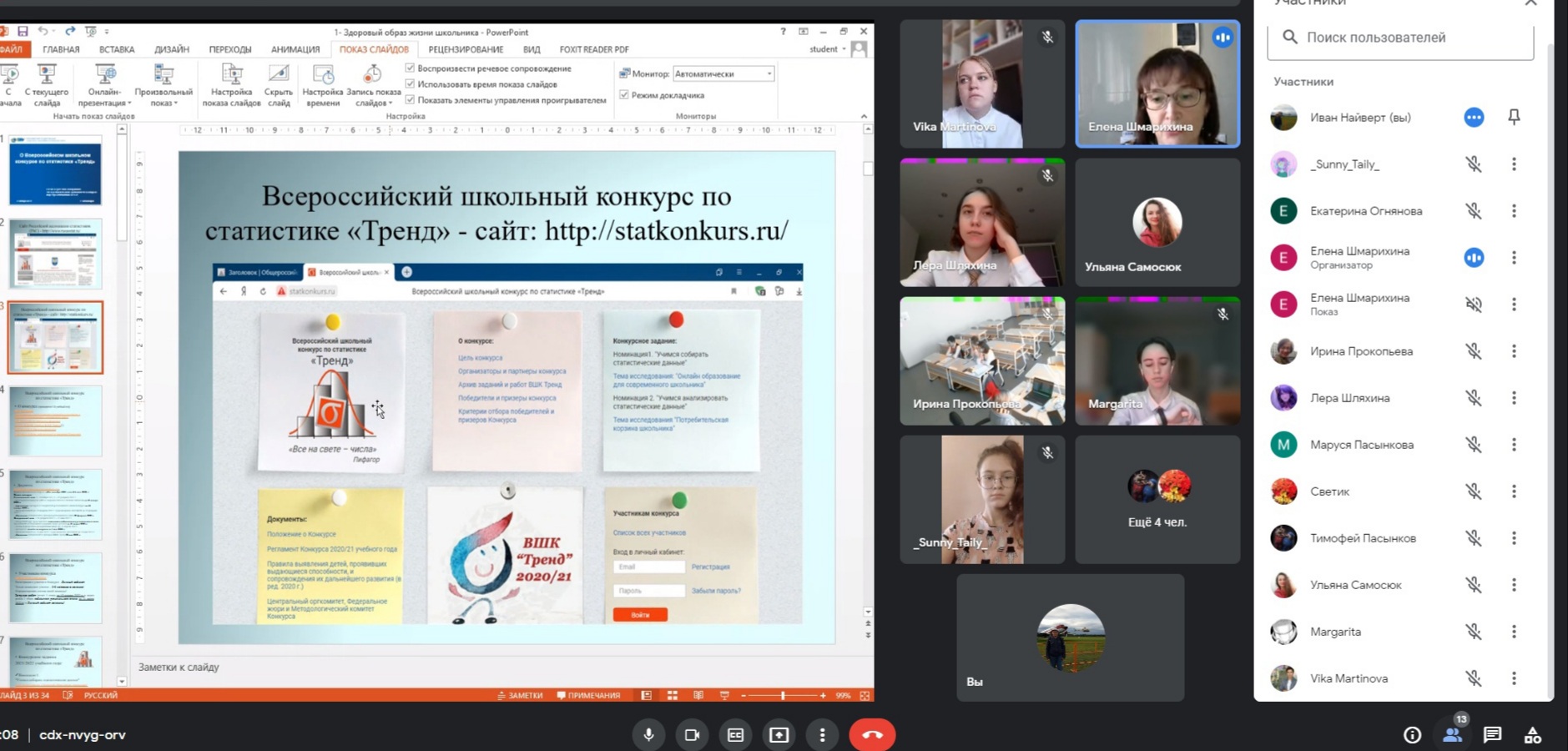The height and width of the screenshot is (751, 1568).
Task: Open options menu for Светик
Action: [1514, 491]
